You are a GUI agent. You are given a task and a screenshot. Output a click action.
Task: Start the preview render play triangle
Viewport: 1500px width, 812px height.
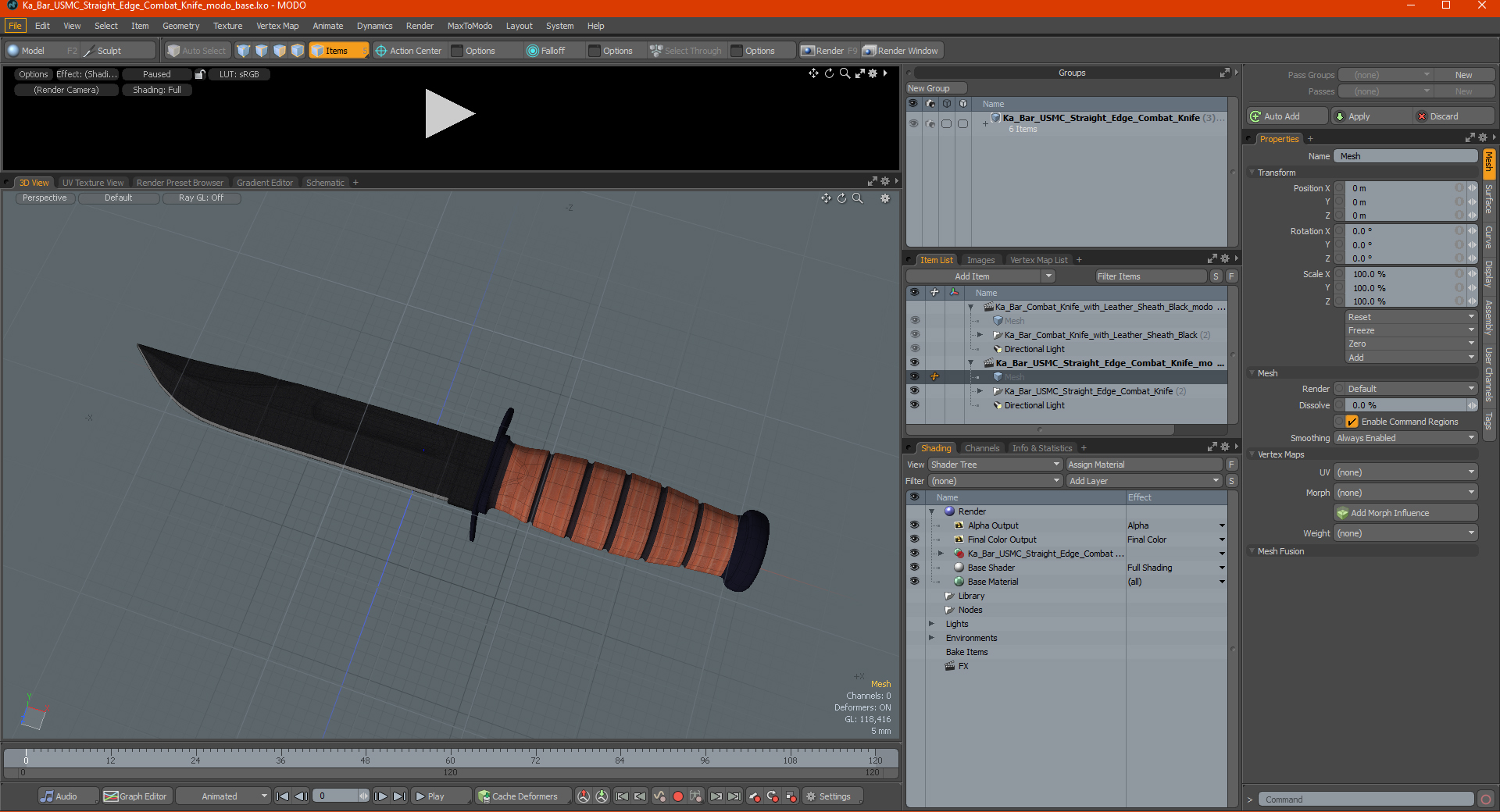tap(449, 114)
